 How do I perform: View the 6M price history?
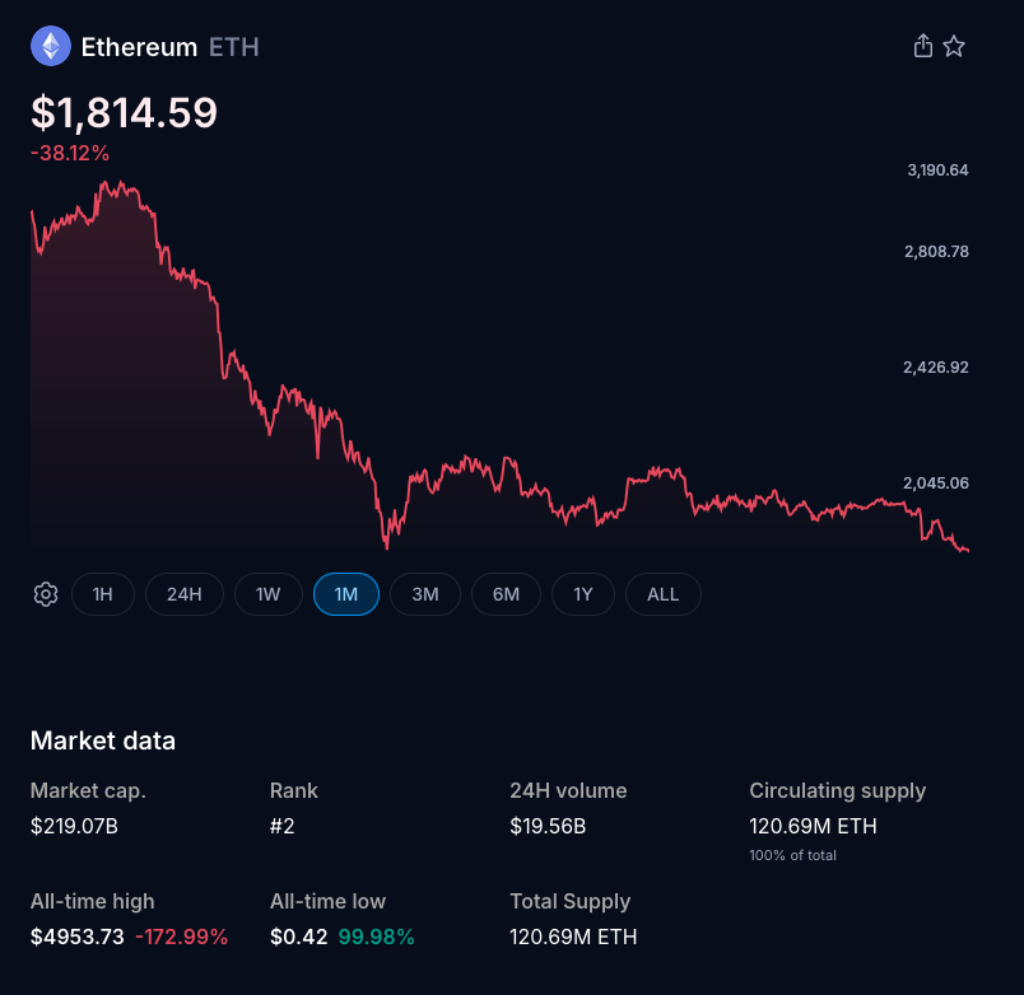(506, 594)
